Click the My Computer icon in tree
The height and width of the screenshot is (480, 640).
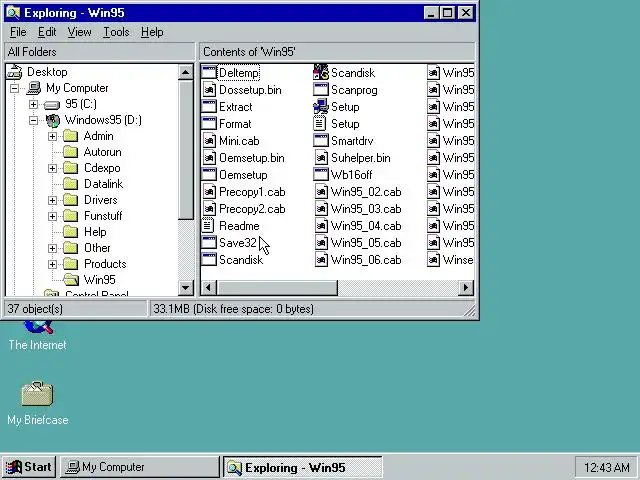34,88
